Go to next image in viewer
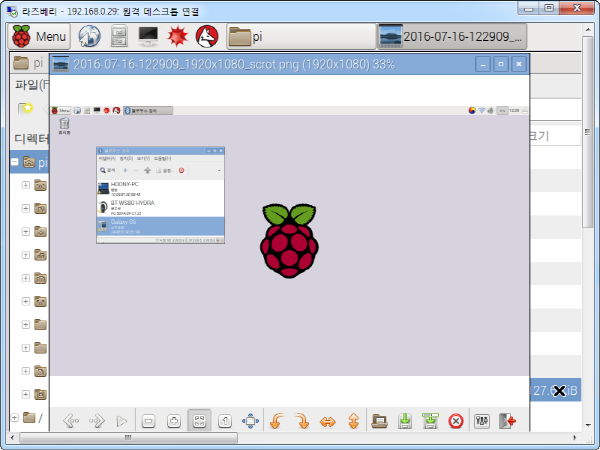The height and width of the screenshot is (450, 600). click(x=96, y=421)
